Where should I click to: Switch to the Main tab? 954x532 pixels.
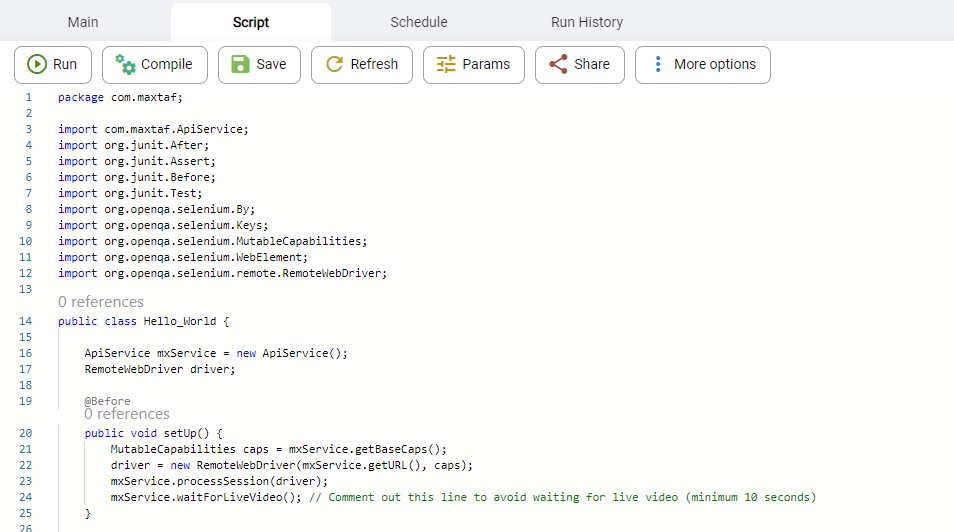(x=83, y=22)
